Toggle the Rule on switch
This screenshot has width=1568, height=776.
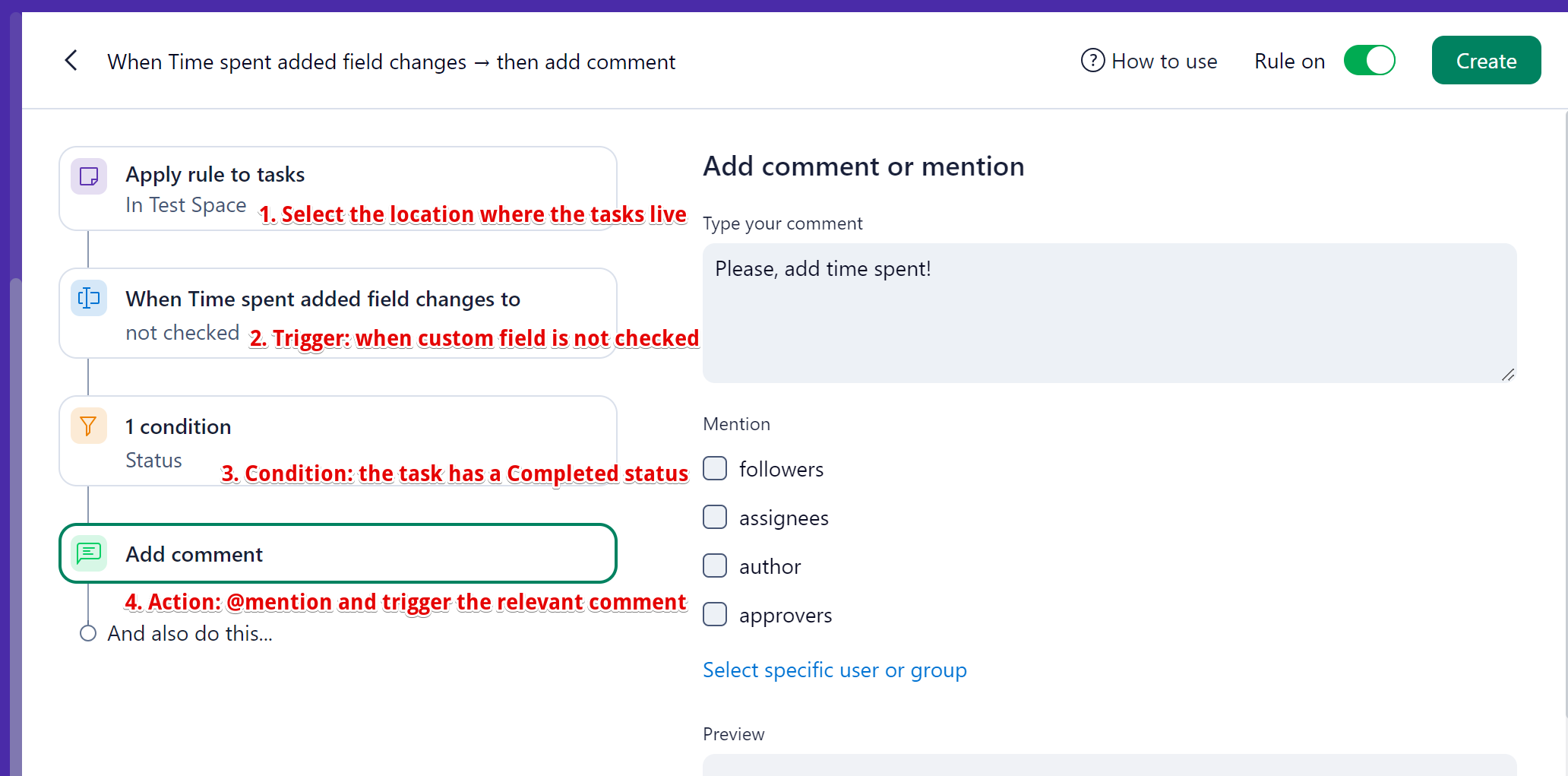point(1369,61)
